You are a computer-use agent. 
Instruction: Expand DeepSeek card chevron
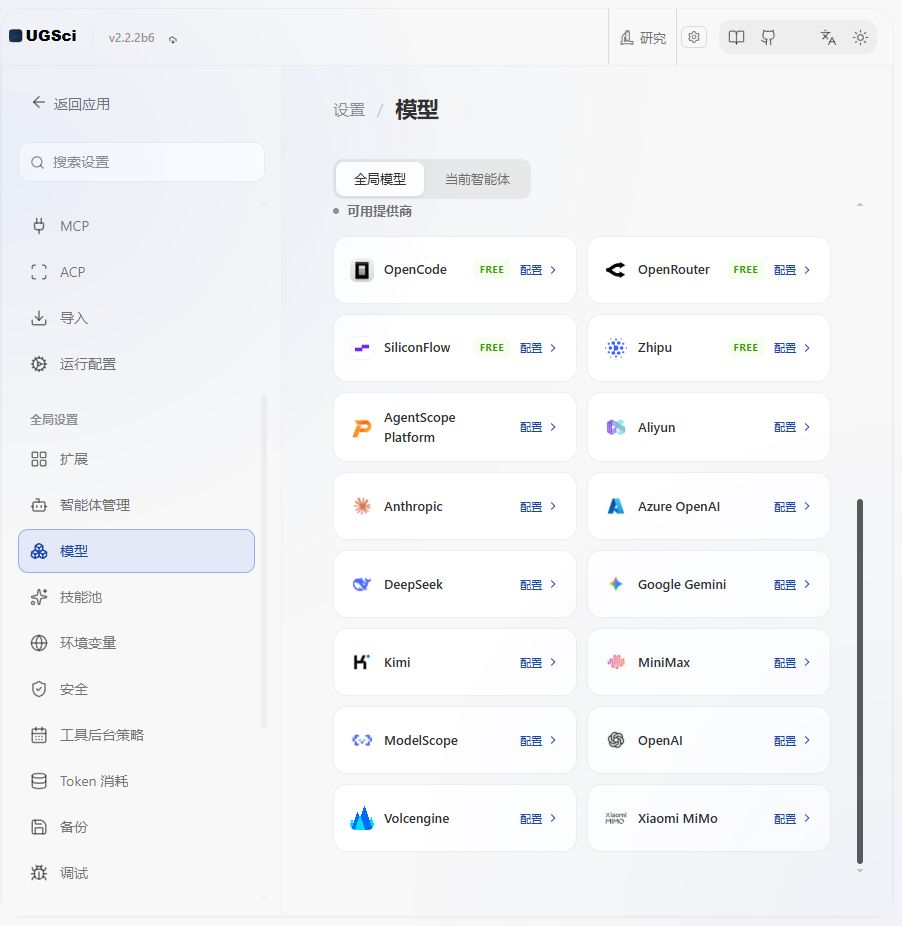pyautogui.click(x=553, y=584)
